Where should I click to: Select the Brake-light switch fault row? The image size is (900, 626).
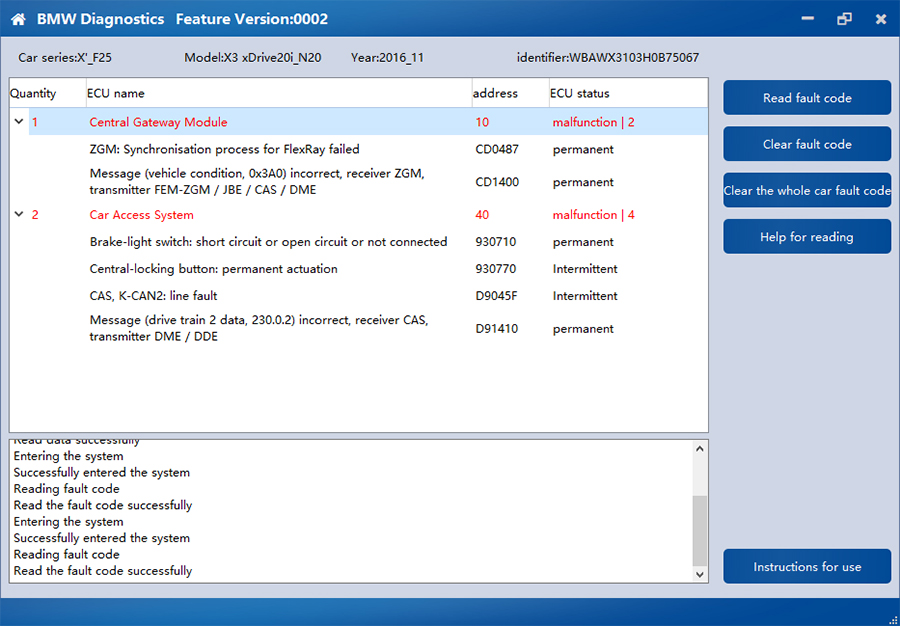[x=268, y=242]
